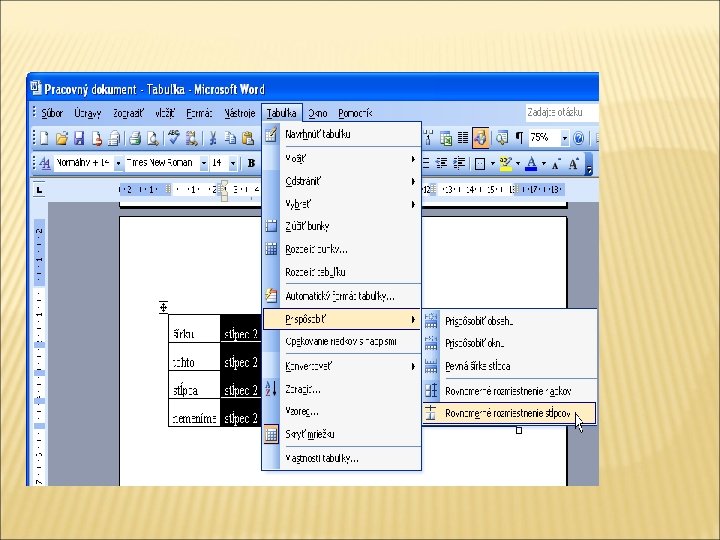Expand the Vložiť submenu in Tabuľka menu
The height and width of the screenshot is (540, 720).
[x=342, y=159]
